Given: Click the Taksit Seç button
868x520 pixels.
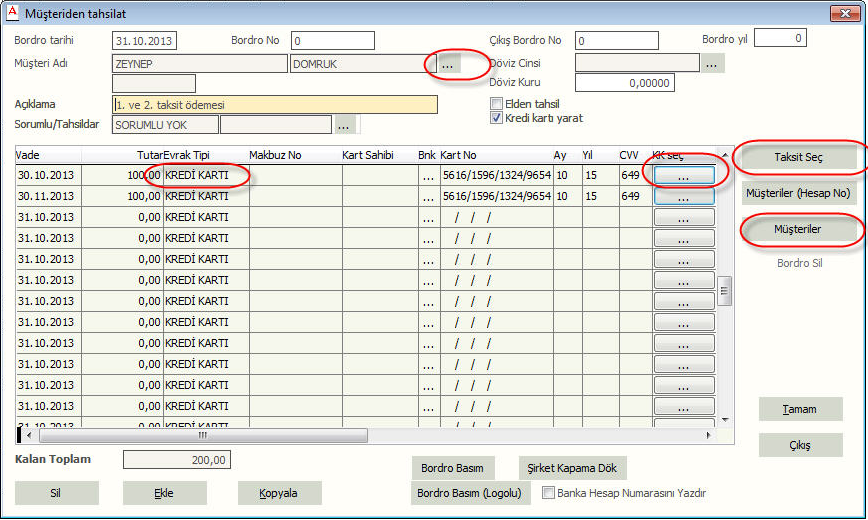Looking at the screenshot, I should [799, 158].
